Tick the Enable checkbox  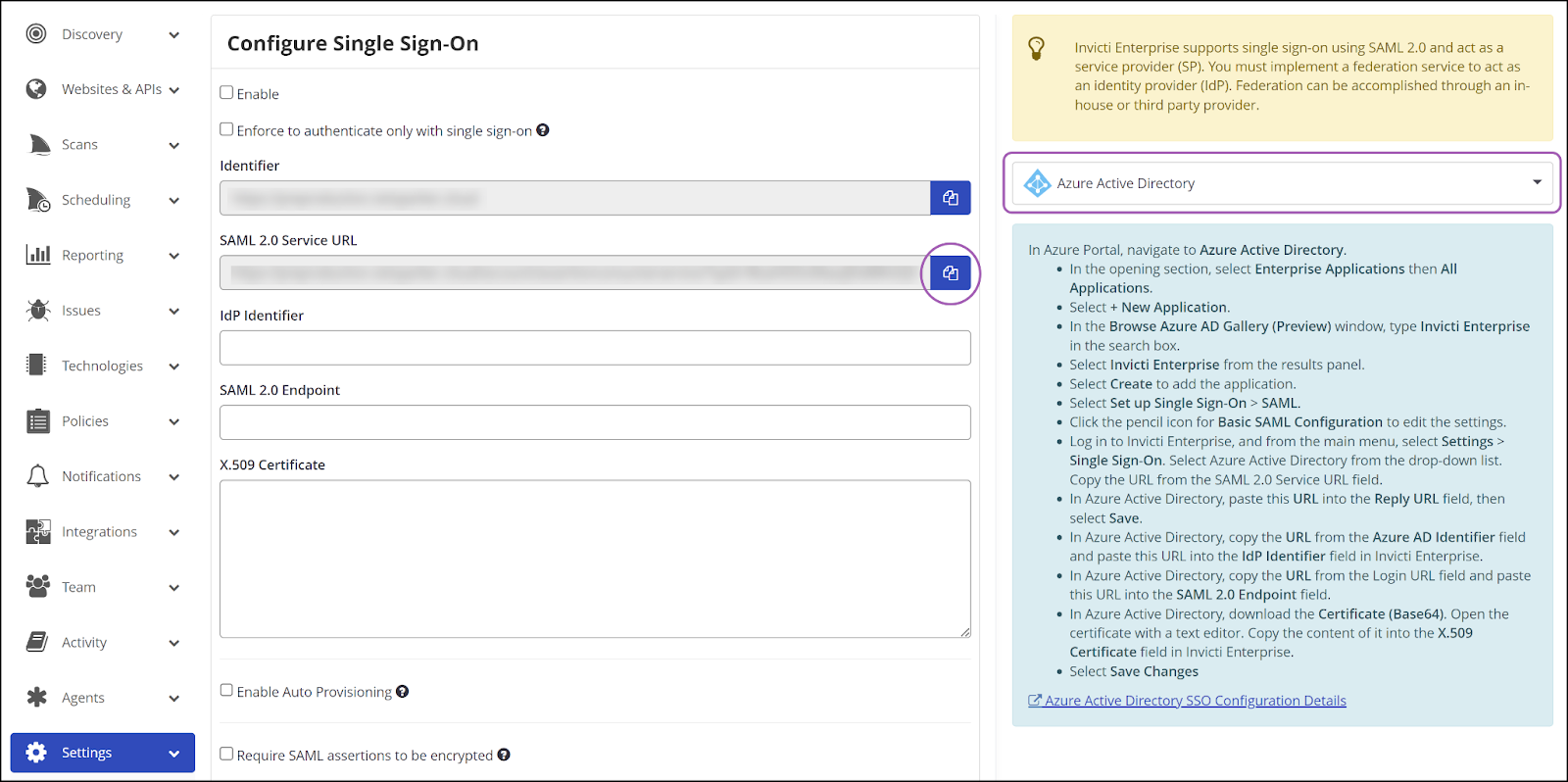(226, 93)
